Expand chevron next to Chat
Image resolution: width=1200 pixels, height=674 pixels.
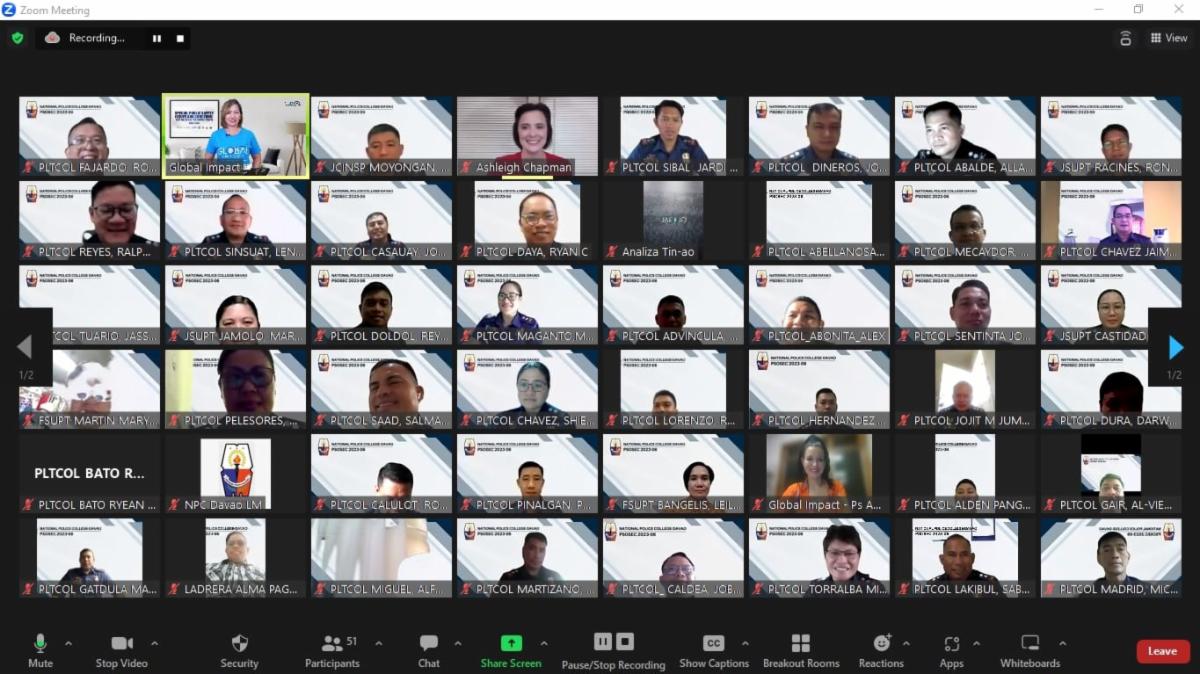[458, 643]
